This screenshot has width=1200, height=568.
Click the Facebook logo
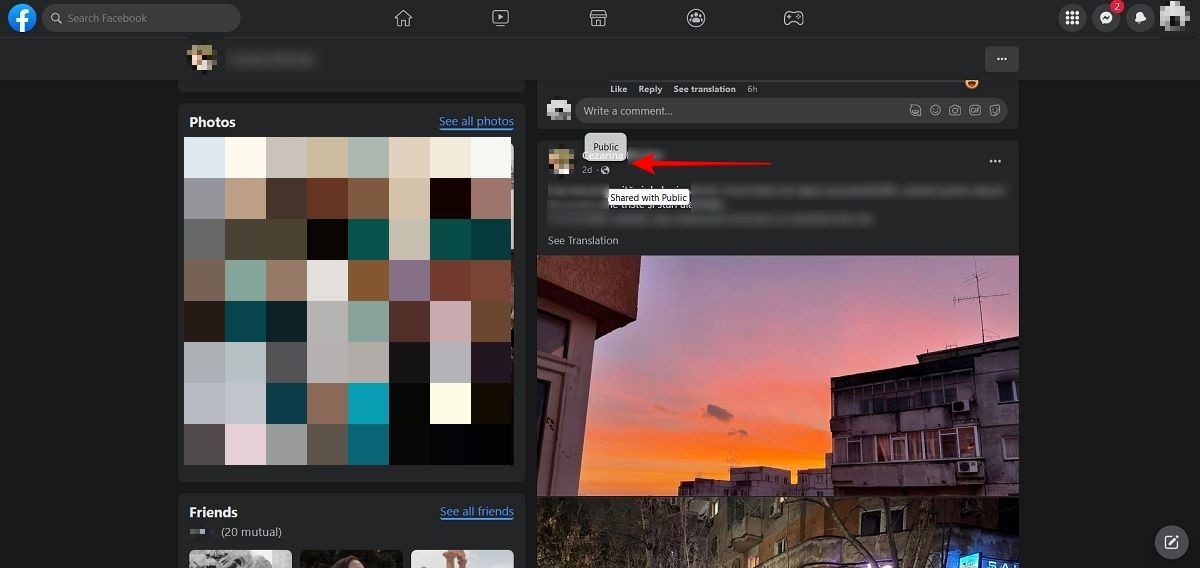pyautogui.click(x=22, y=18)
